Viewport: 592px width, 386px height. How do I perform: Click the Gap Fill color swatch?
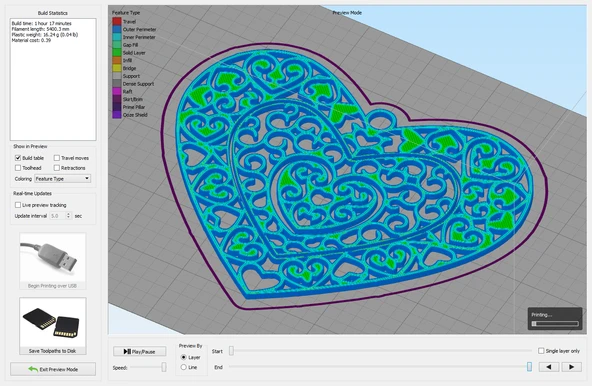(x=117, y=45)
